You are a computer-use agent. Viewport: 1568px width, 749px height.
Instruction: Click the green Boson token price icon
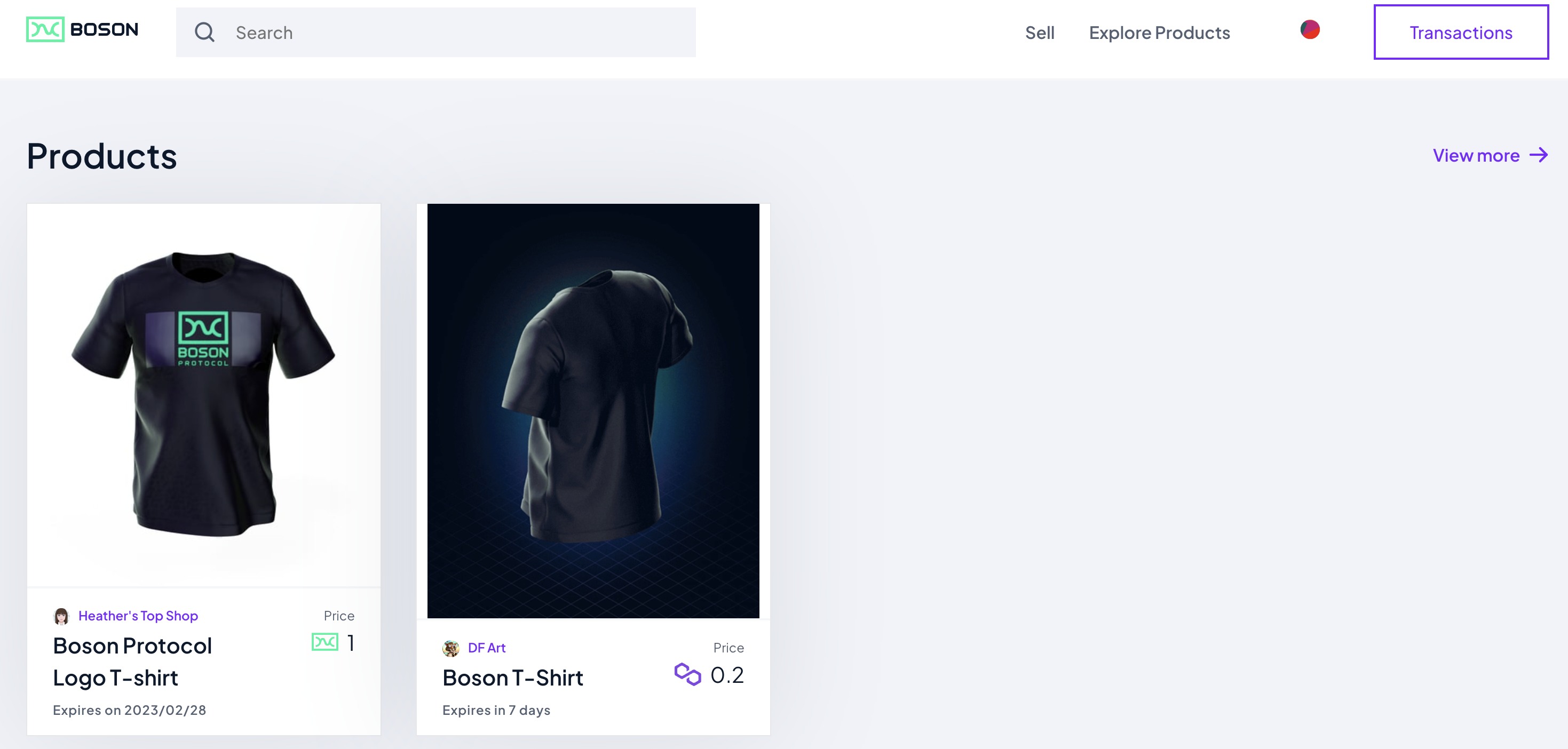[x=324, y=642]
